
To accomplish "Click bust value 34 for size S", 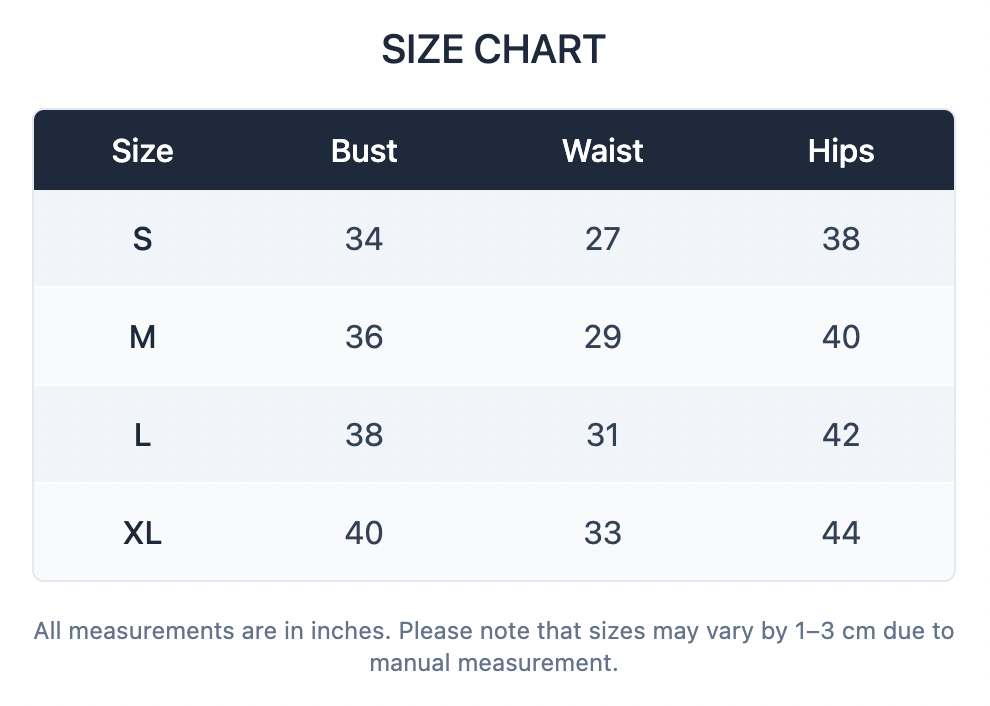I will pyautogui.click(x=364, y=239).
